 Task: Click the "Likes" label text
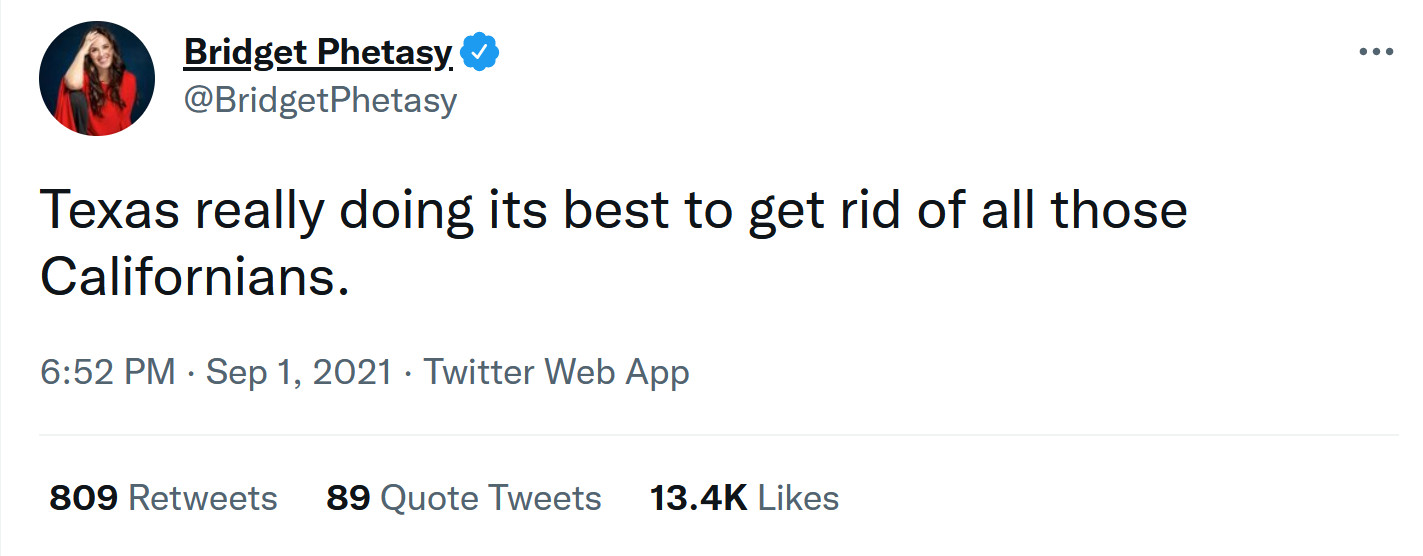(x=798, y=497)
